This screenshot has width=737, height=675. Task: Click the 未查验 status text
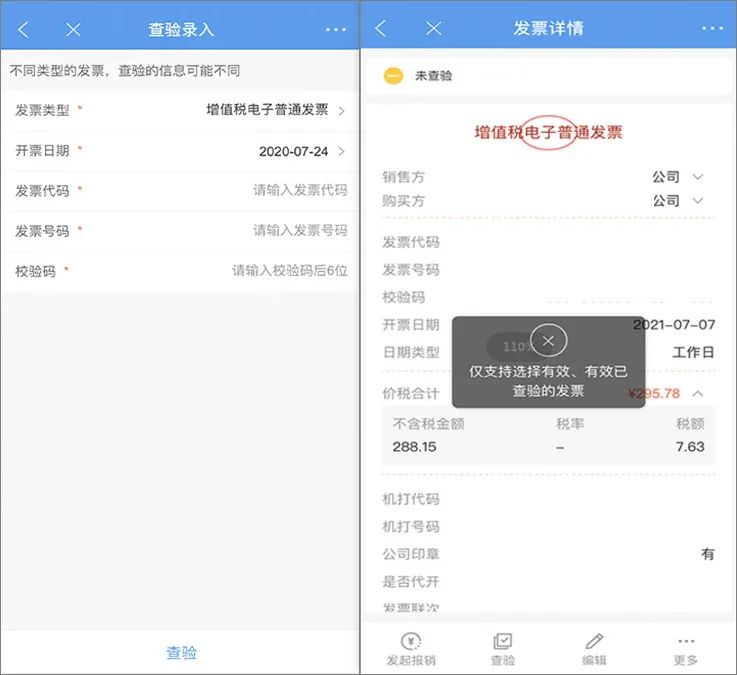[433, 76]
